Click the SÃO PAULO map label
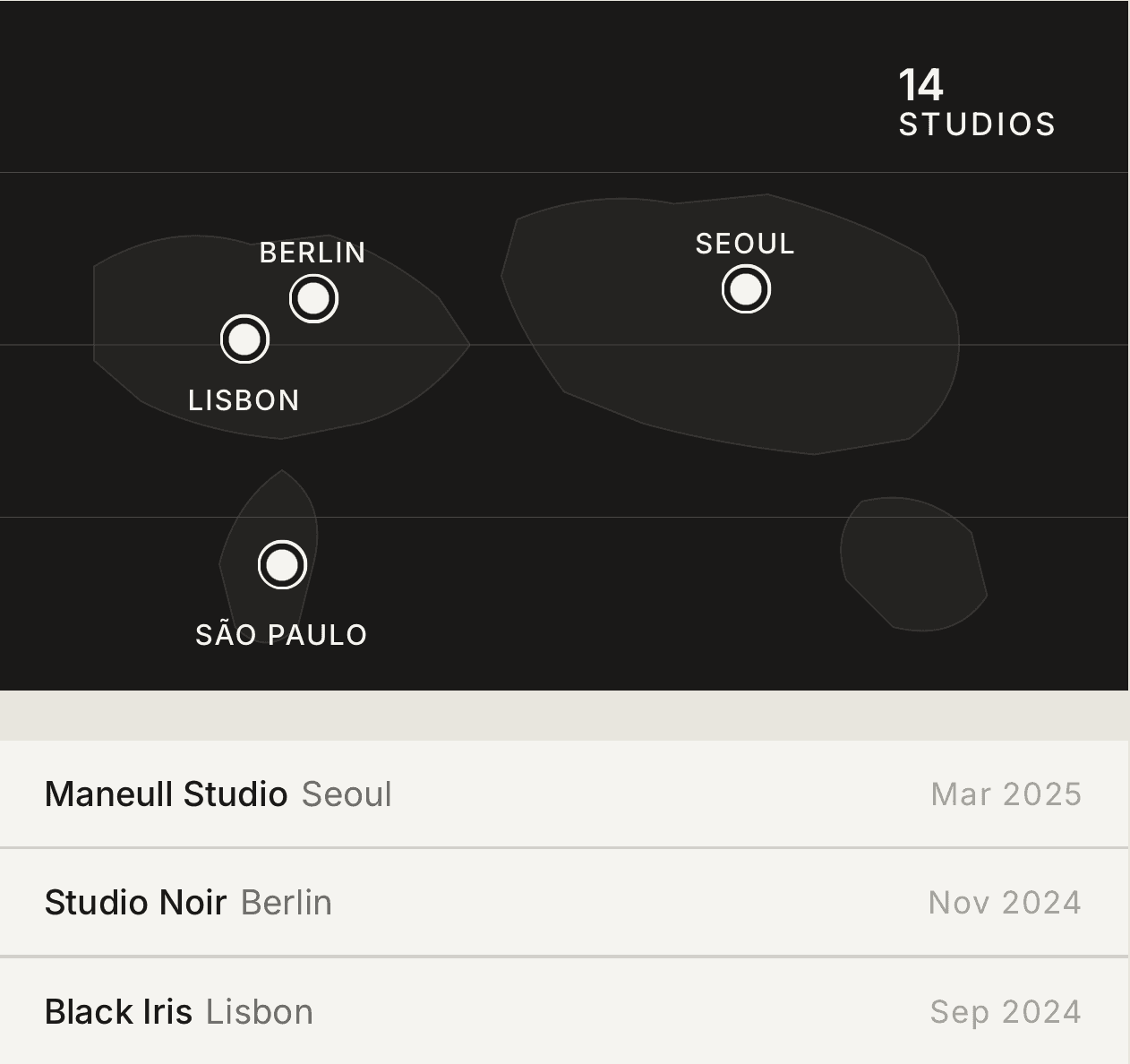This screenshot has height=1064, width=1130. tap(281, 635)
